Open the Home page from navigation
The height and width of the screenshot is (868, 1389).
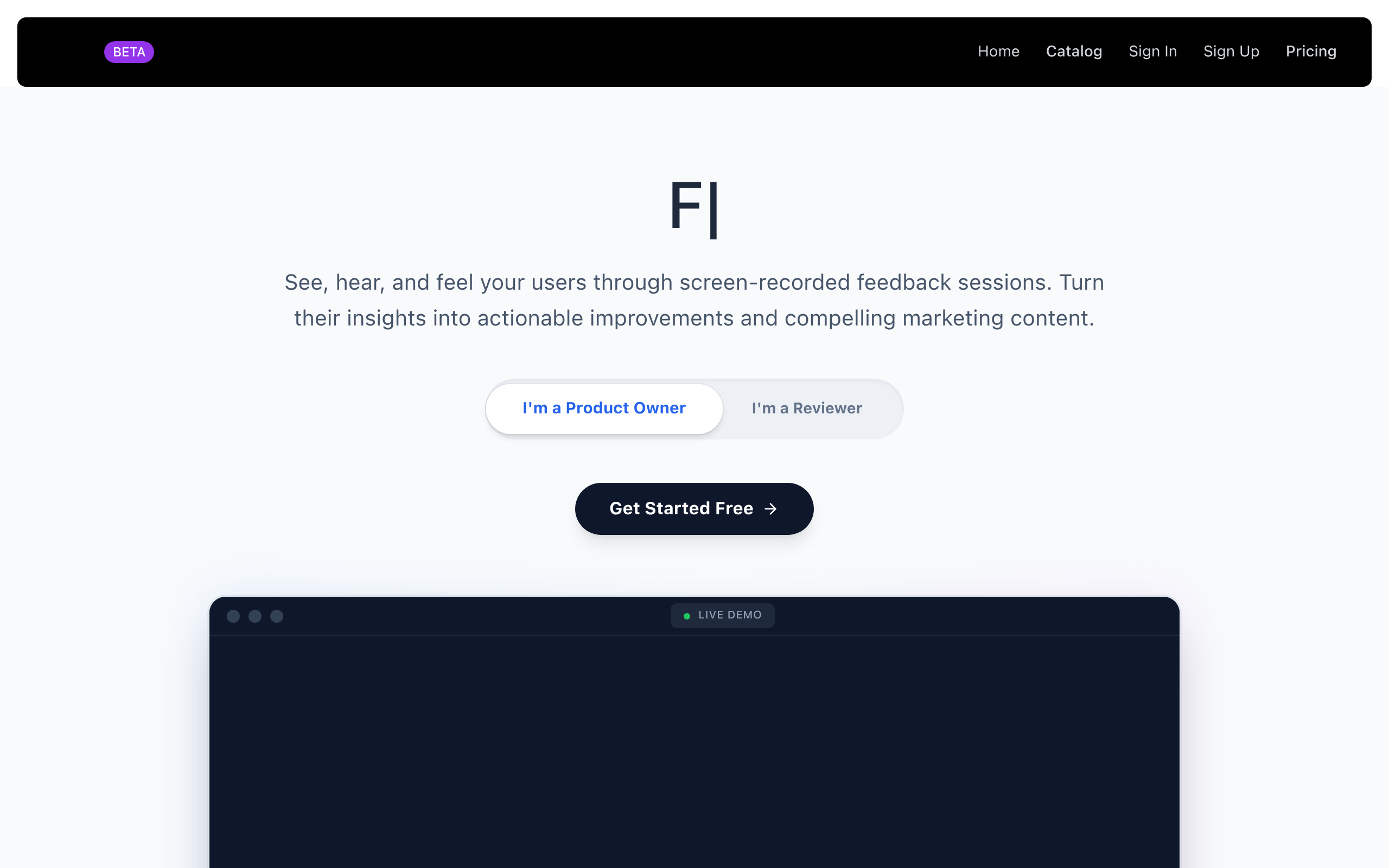pos(998,52)
